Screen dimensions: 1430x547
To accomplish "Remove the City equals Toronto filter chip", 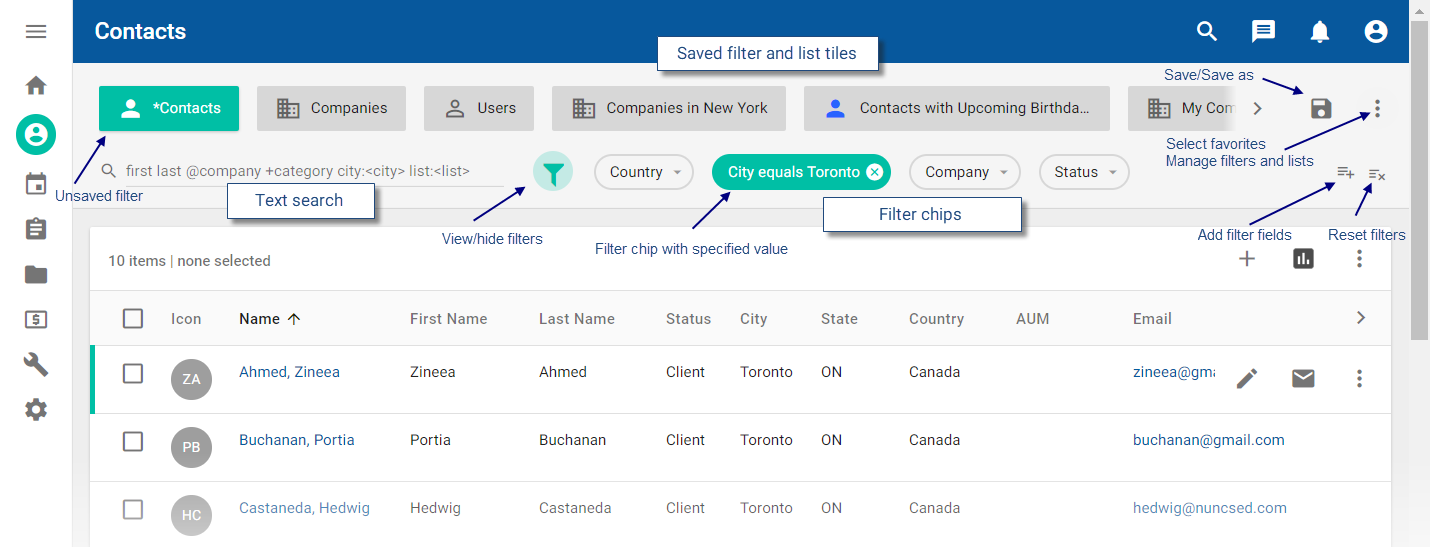I will pos(875,172).
